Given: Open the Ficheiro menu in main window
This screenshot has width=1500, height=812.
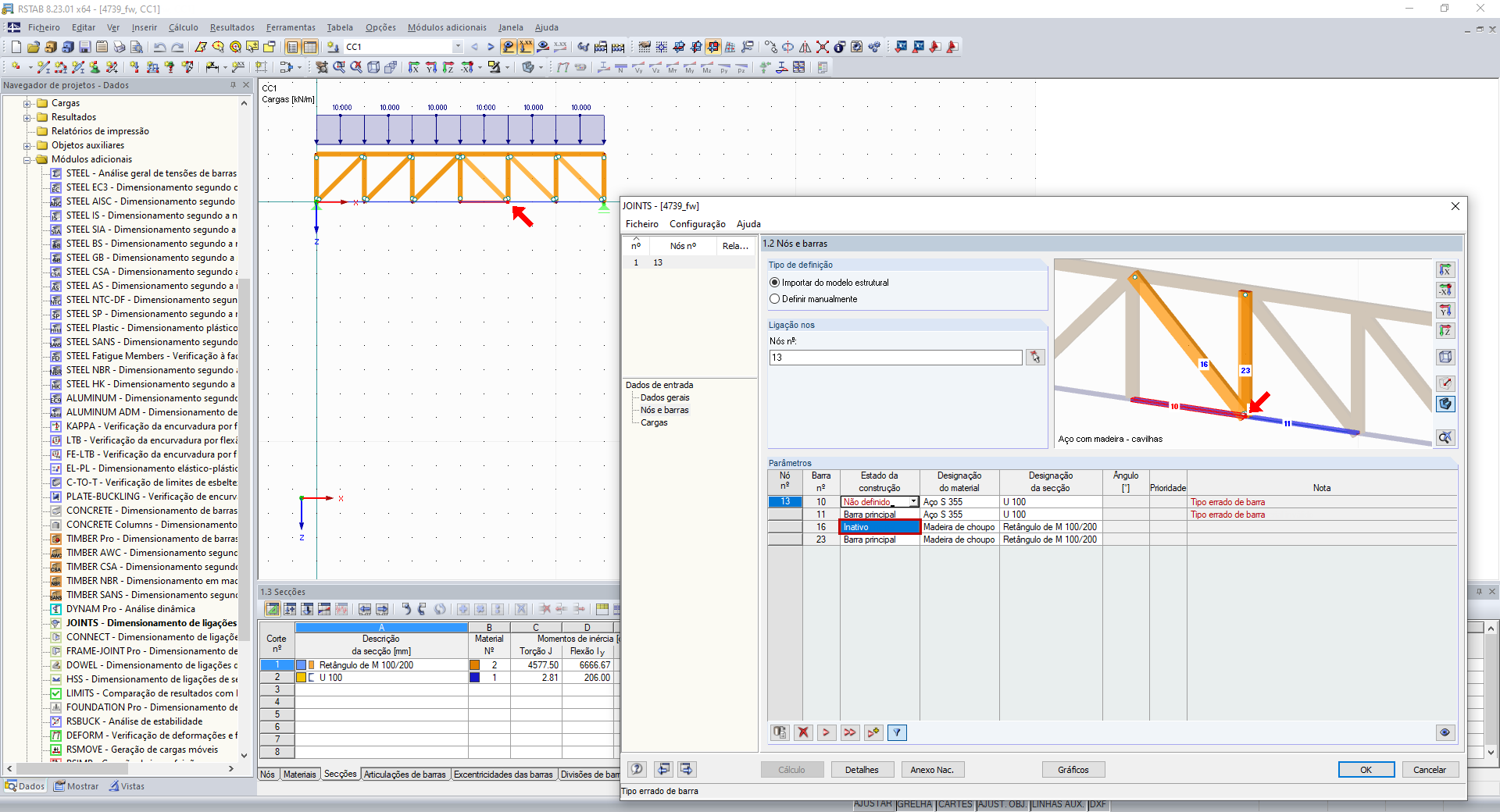Looking at the screenshot, I should click(44, 27).
